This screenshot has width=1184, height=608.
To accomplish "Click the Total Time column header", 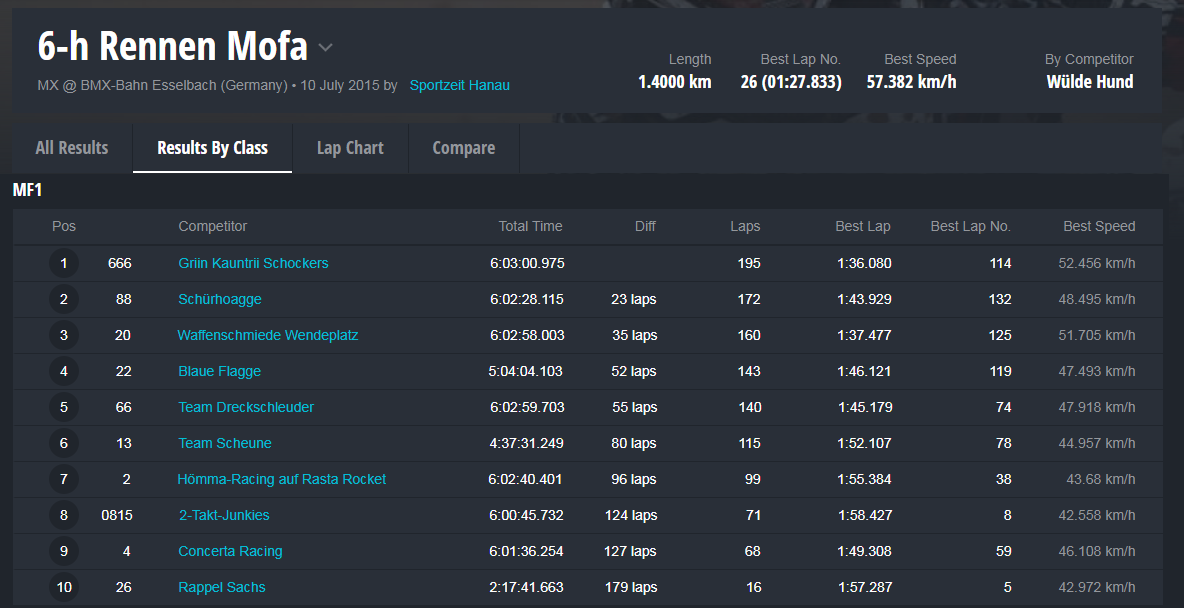I will tap(530, 226).
